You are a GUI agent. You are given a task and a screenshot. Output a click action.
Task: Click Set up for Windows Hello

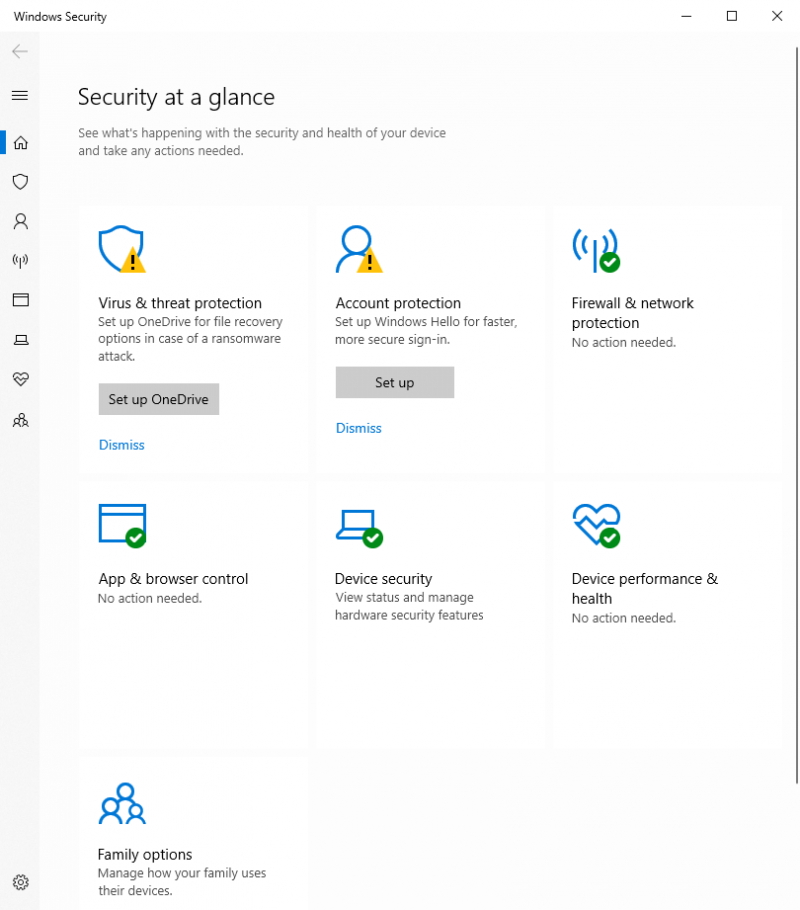click(x=395, y=382)
